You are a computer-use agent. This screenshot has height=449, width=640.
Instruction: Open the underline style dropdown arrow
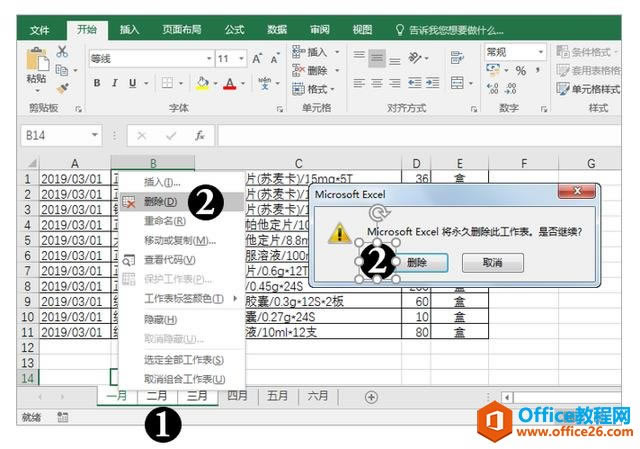(x=146, y=84)
